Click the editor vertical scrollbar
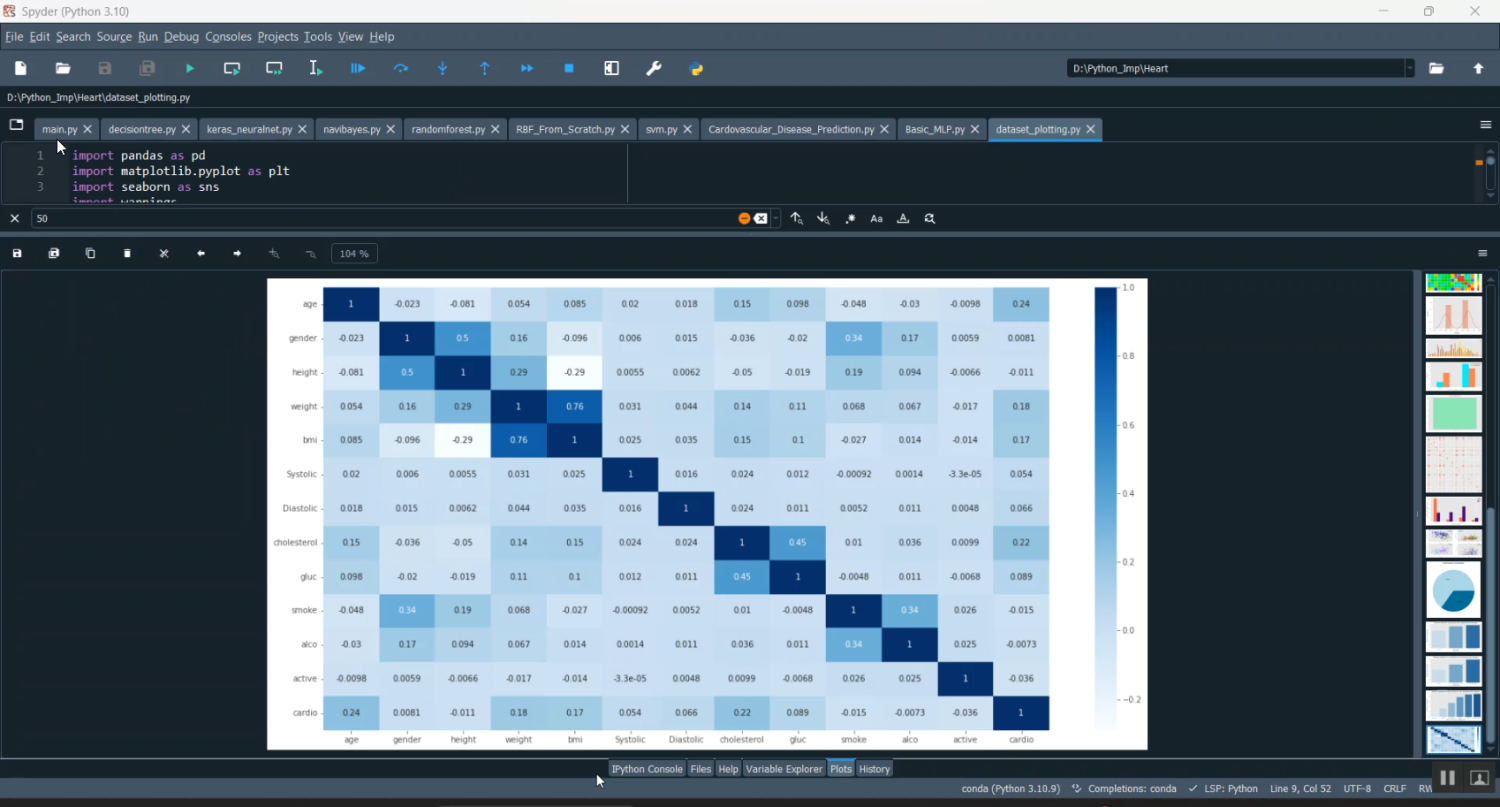 pos(1491,172)
